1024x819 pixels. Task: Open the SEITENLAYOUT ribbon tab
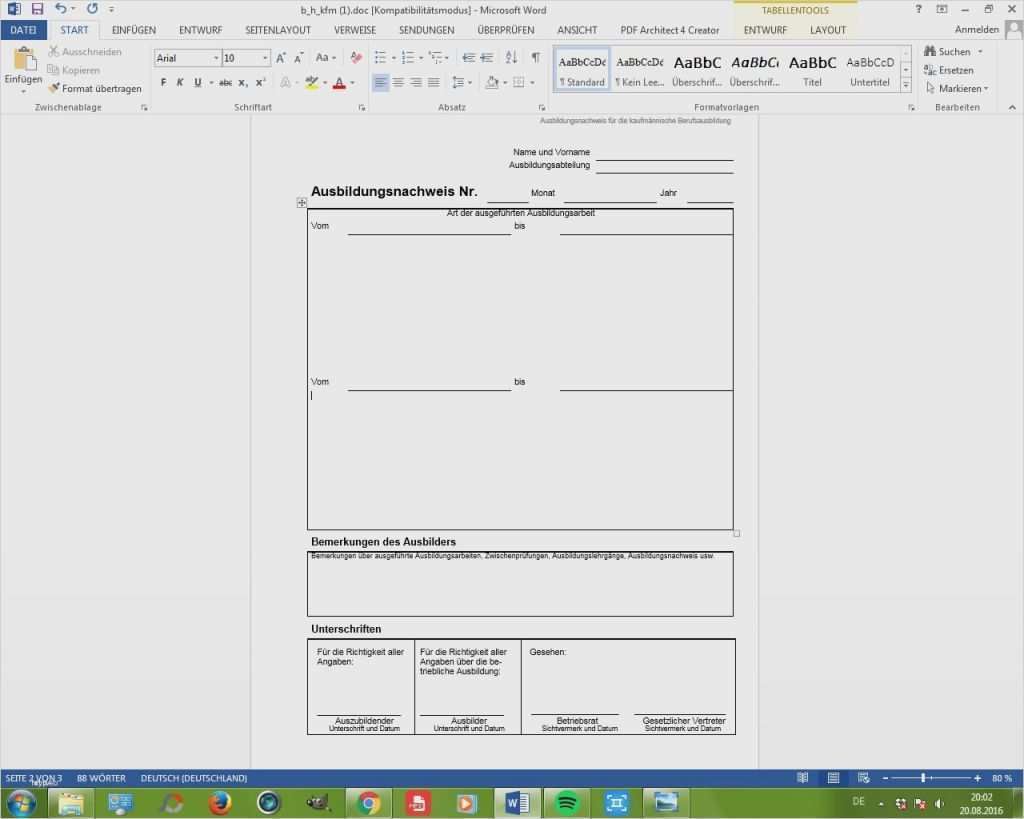click(x=278, y=29)
